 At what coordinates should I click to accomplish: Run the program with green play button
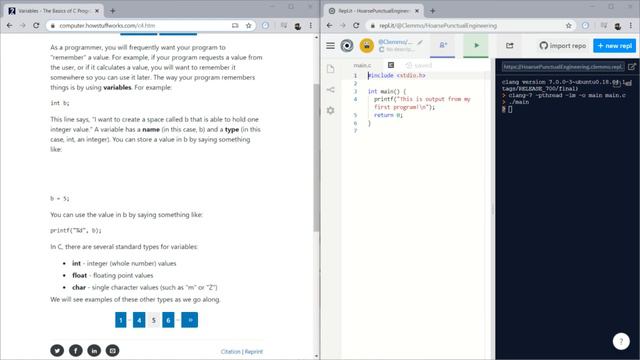(x=476, y=45)
